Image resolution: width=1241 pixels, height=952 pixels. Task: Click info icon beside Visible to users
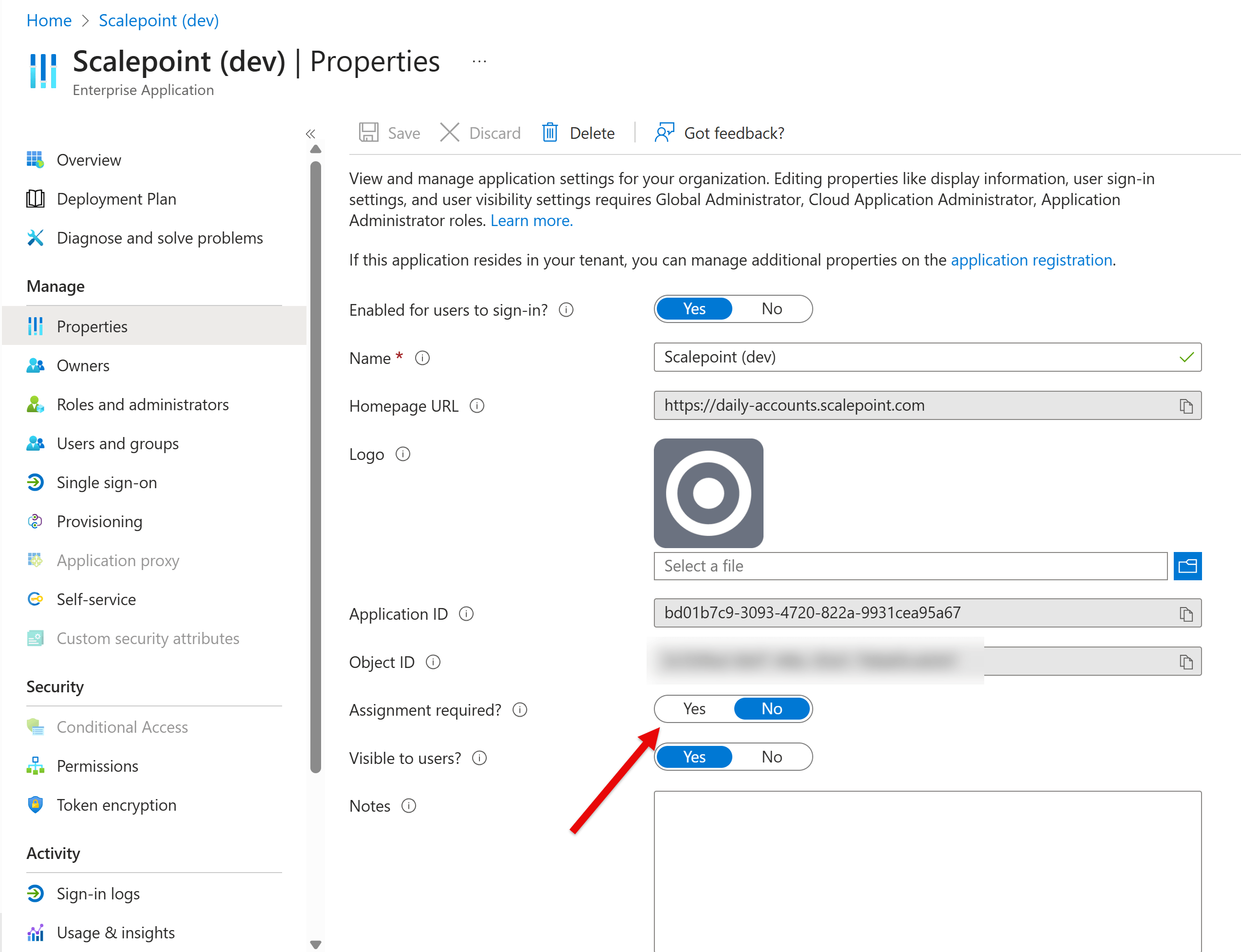(479, 758)
